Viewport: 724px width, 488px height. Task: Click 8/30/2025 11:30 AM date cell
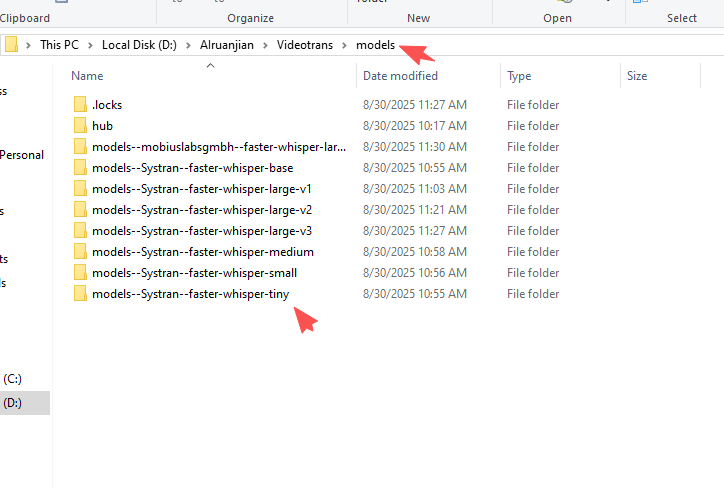tap(415, 147)
